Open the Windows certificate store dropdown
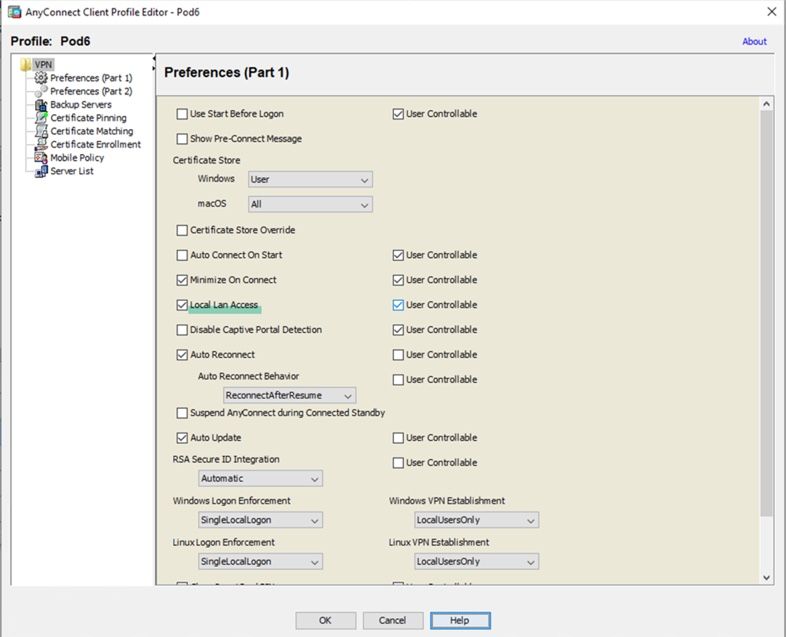 (x=310, y=179)
